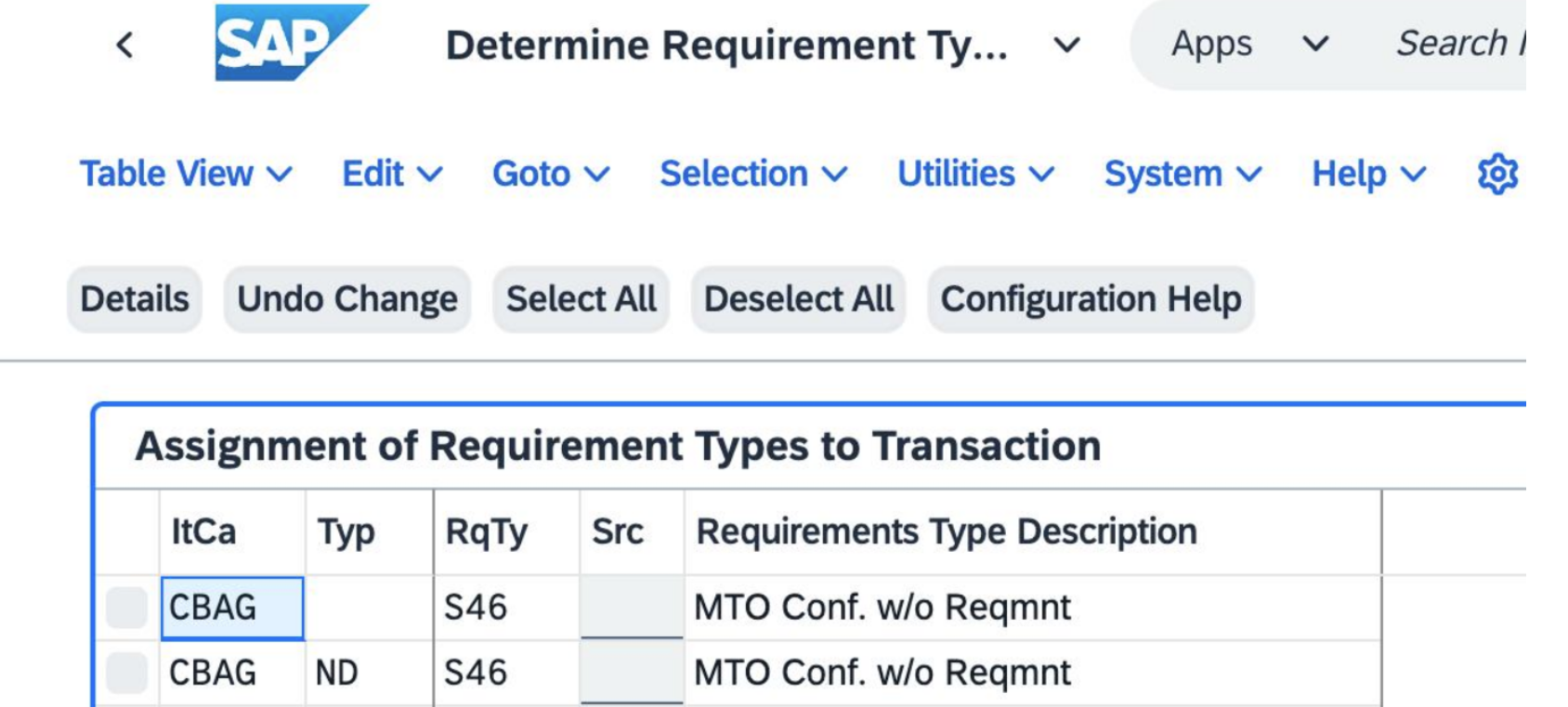
Task: Open Configuration Help
Action: tap(1091, 299)
